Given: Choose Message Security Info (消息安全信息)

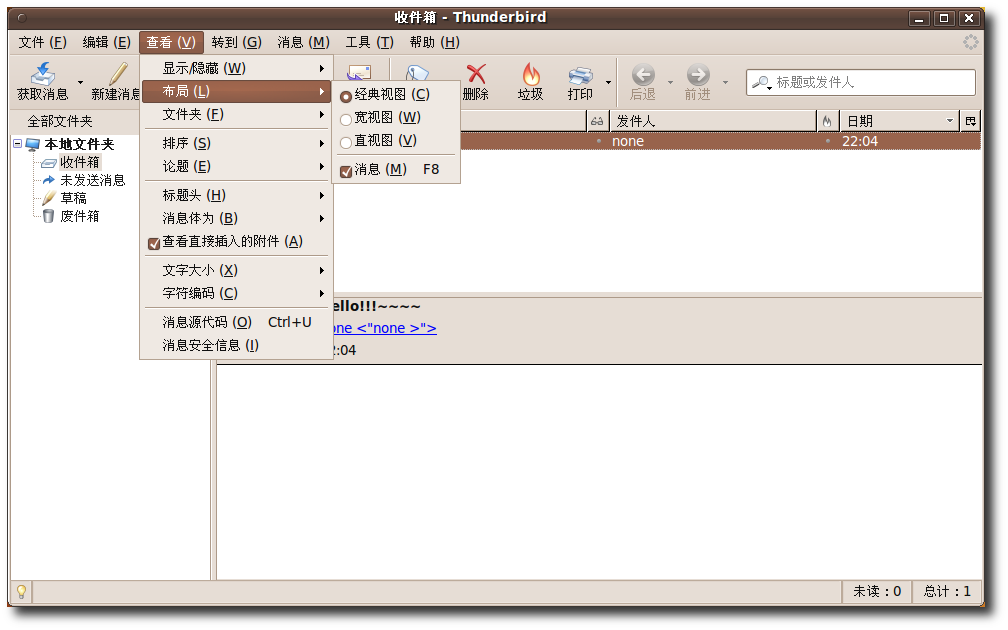Looking at the screenshot, I should point(236,346).
